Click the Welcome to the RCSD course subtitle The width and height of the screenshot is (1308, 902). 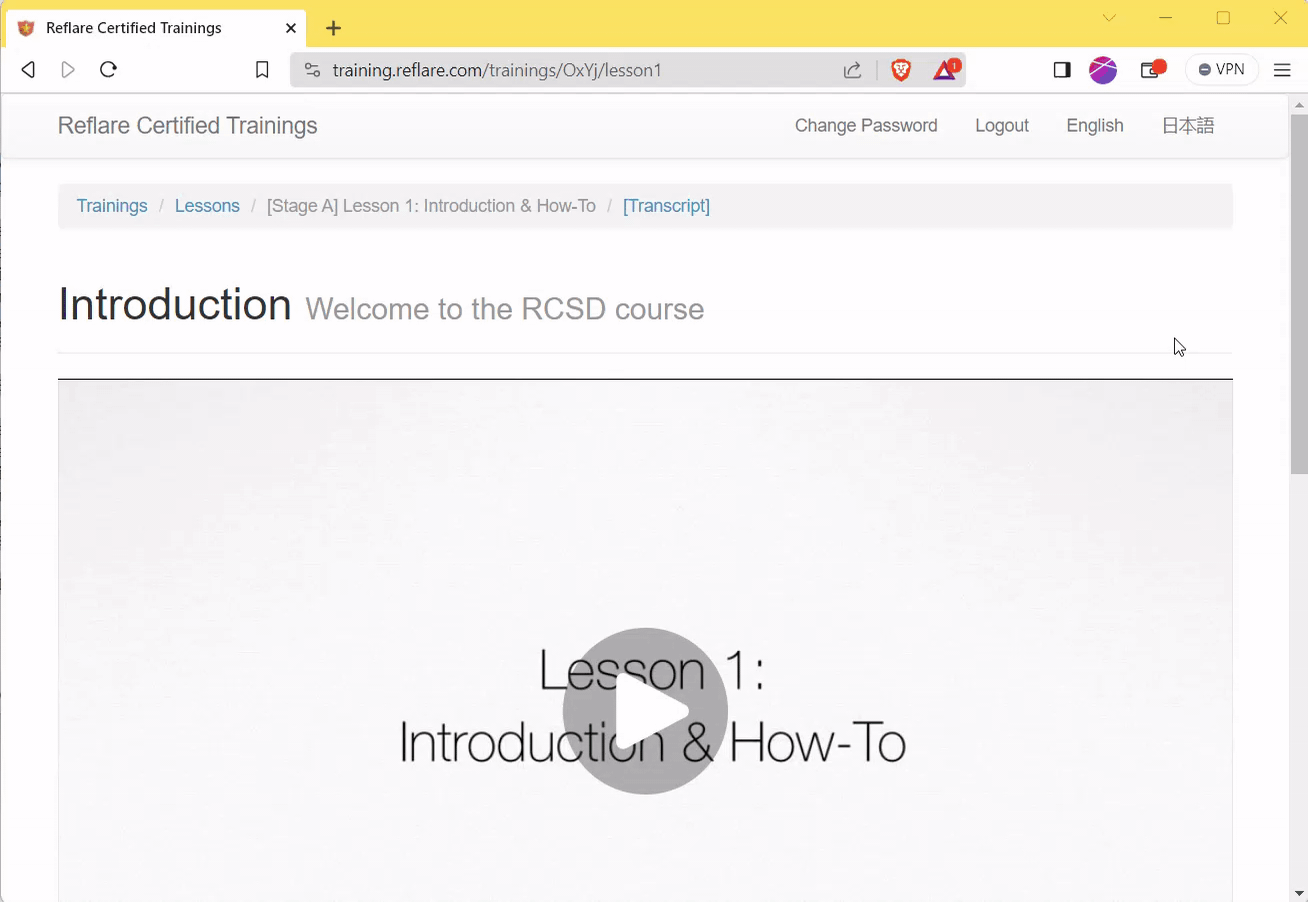[505, 309]
